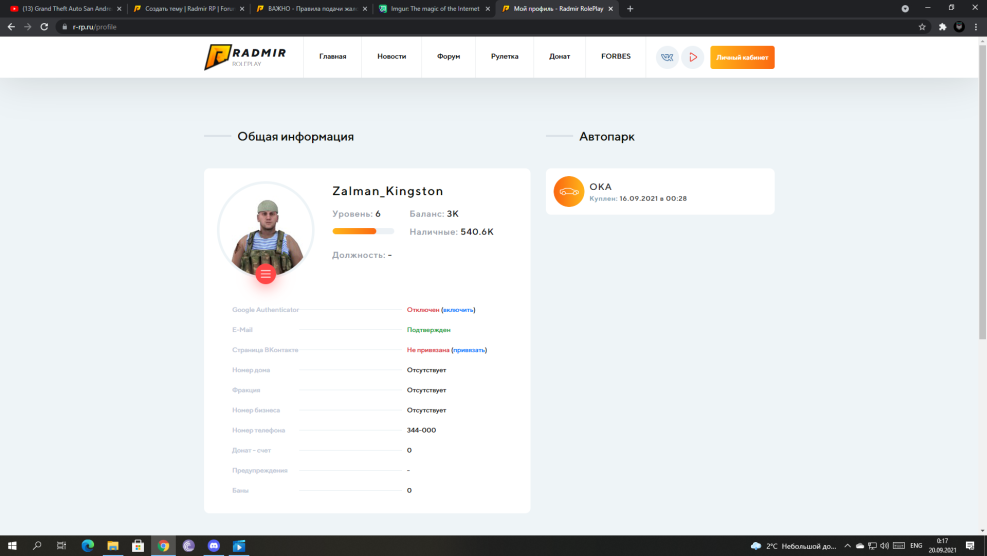Open the Chrome three-dot menu
The image size is (987, 556).
click(x=976, y=27)
